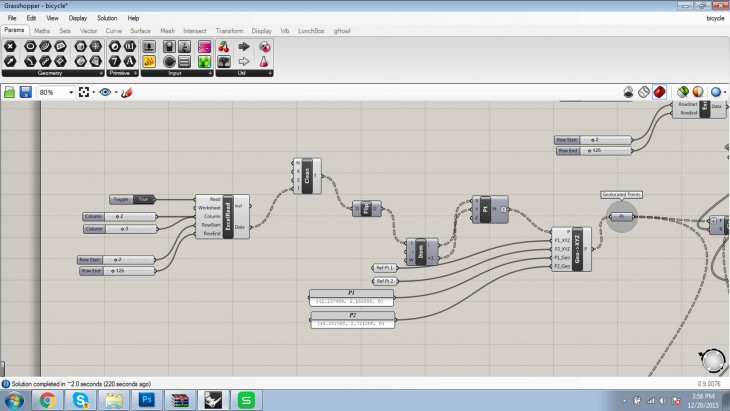730x411 pixels.
Task: Select the green creeper icon in Input panel
Action: tap(205, 62)
